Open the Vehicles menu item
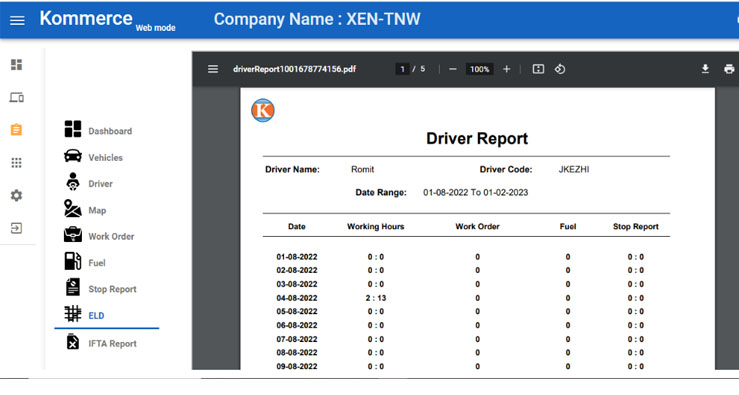 (x=106, y=157)
